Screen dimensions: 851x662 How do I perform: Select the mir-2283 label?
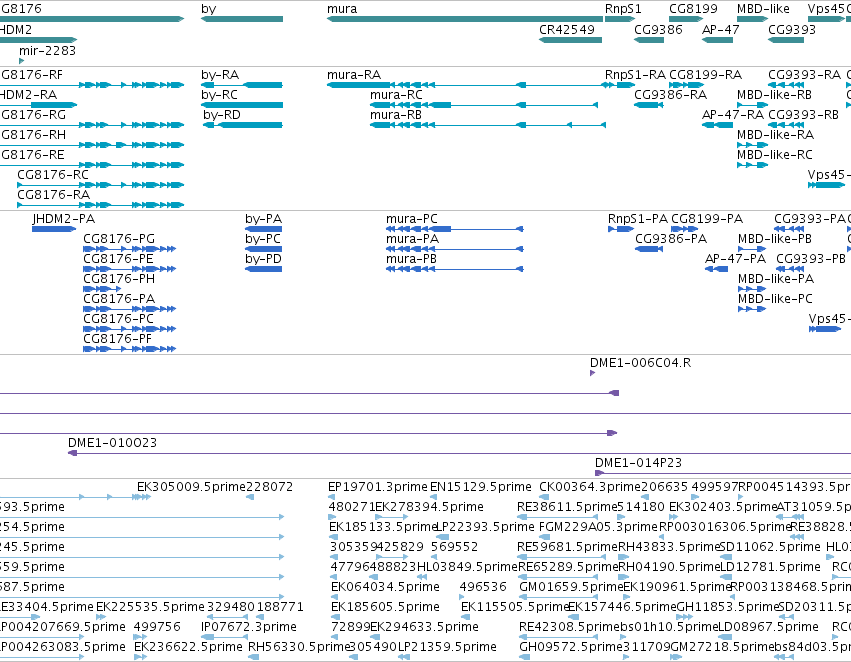[x=47, y=50]
